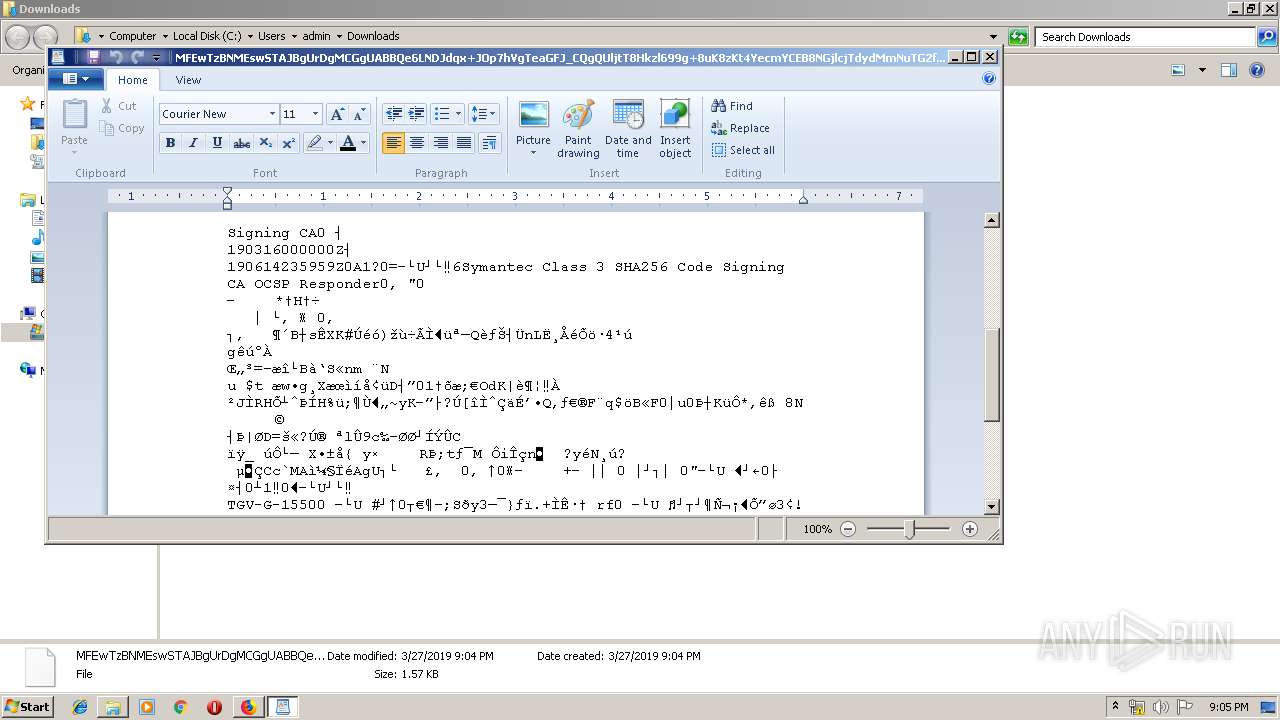This screenshot has height=720, width=1280.
Task: Open the Replace dialog
Action: tap(740, 128)
